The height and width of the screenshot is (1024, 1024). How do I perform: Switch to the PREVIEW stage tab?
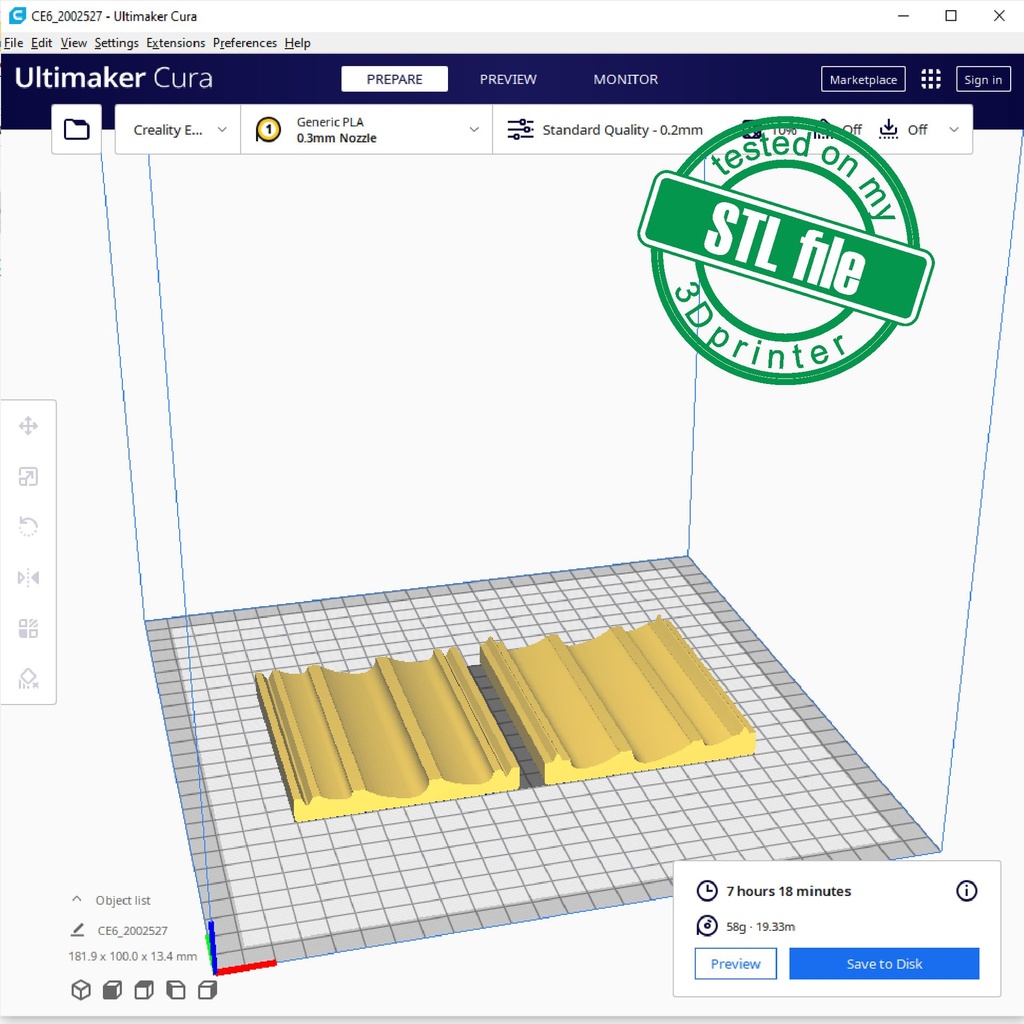point(508,80)
